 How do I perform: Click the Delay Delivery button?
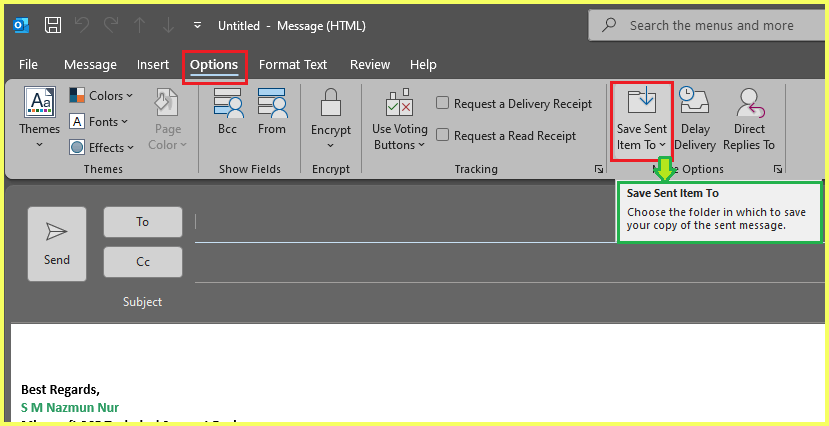pyautogui.click(x=695, y=120)
